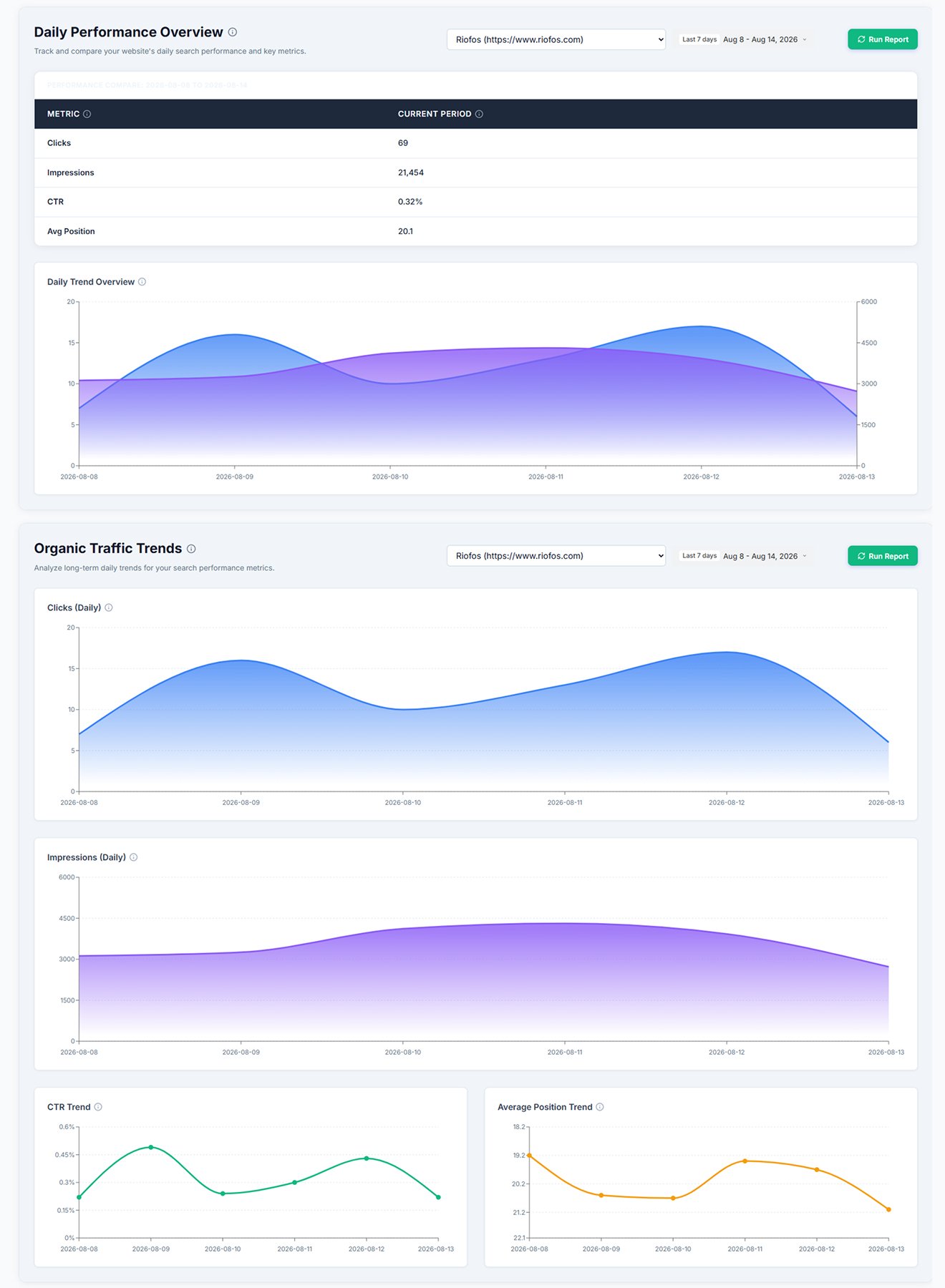The height and width of the screenshot is (1288, 945).
Task: Run Report for Organic Traffic Trends
Action: point(883,556)
